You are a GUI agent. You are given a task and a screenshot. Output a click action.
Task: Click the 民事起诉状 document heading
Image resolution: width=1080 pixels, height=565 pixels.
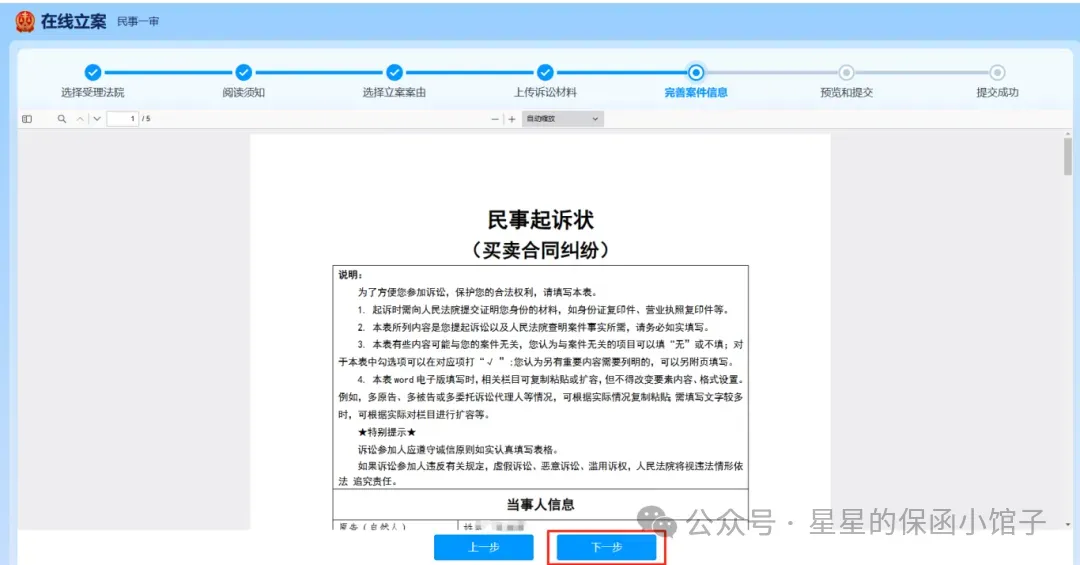(541, 220)
